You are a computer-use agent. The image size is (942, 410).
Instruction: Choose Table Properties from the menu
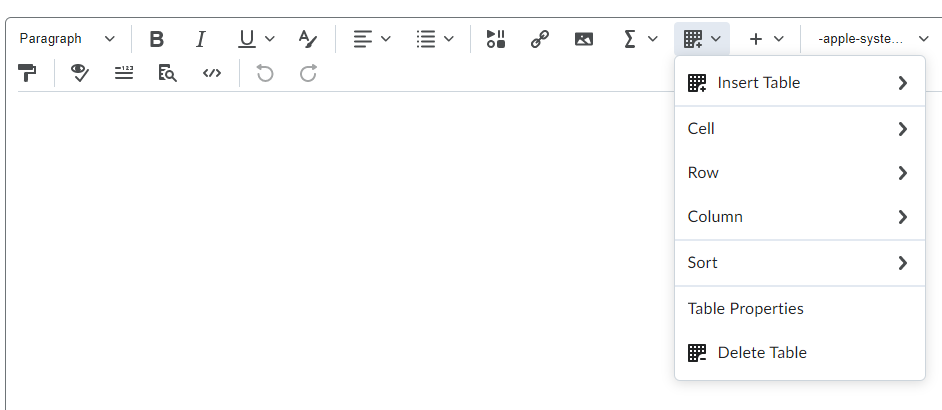746,309
